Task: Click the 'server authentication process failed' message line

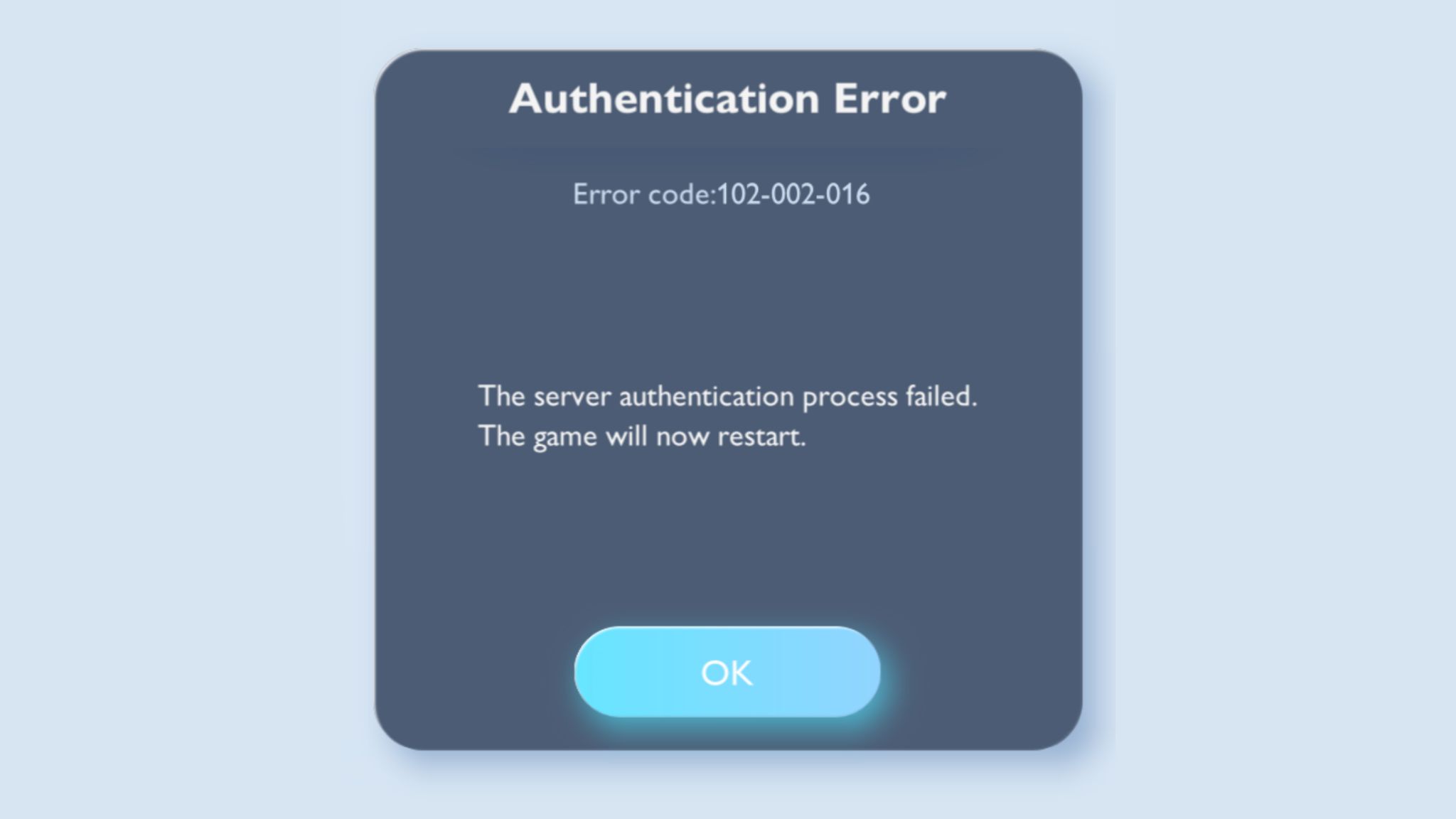Action: [x=727, y=397]
